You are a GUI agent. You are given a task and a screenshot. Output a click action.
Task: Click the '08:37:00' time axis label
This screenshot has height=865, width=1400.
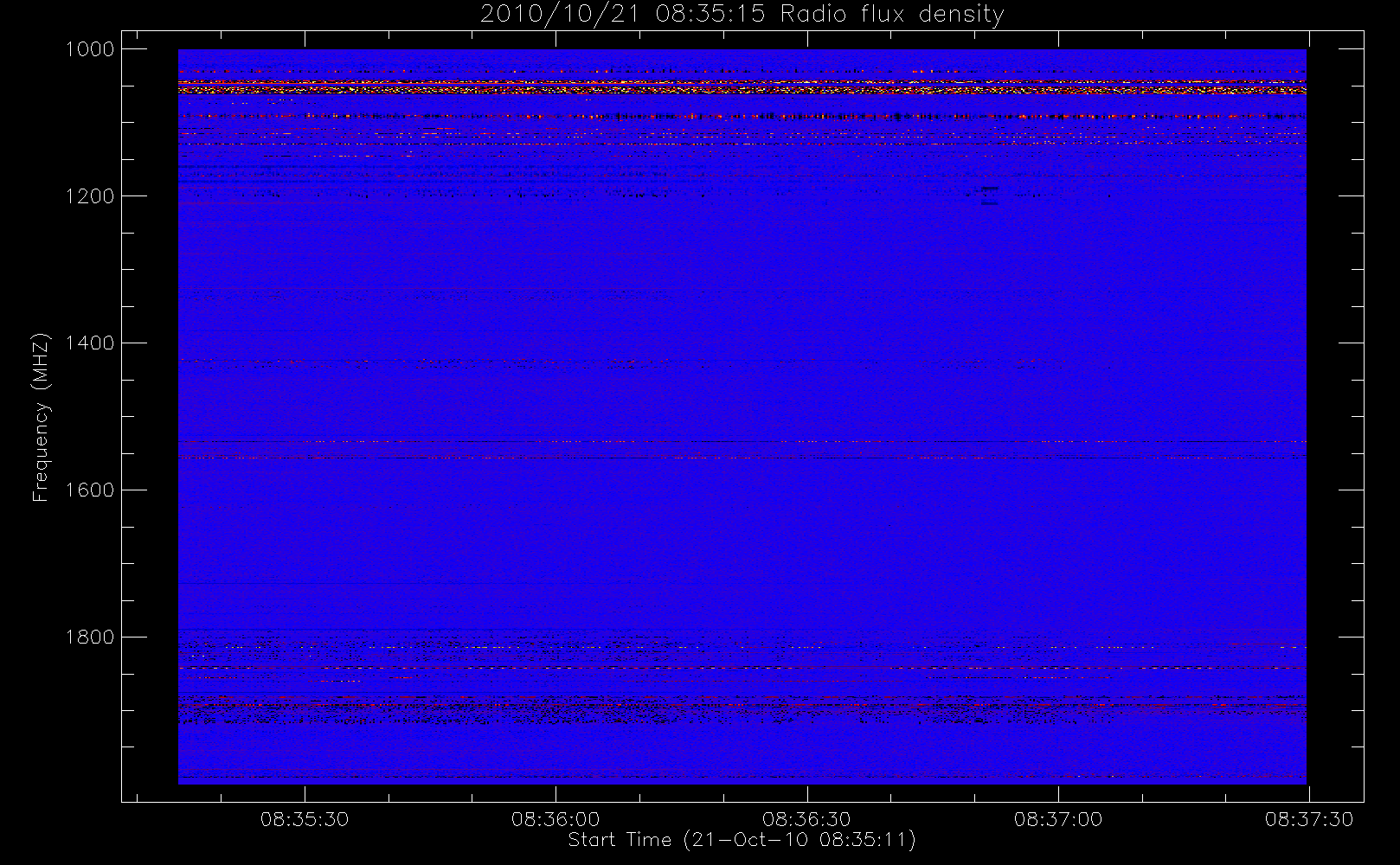tap(1058, 819)
